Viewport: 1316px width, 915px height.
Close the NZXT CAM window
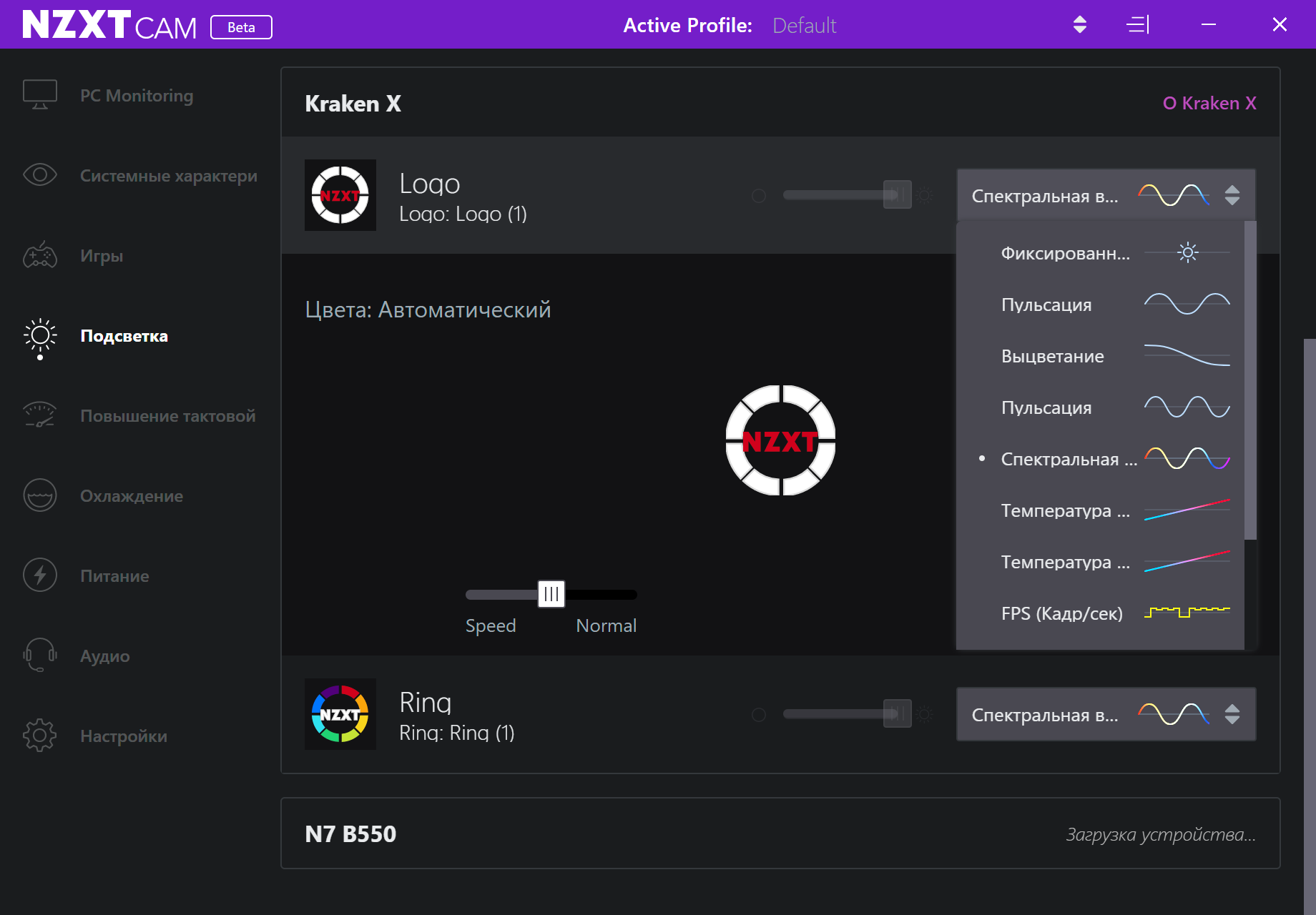1280,25
